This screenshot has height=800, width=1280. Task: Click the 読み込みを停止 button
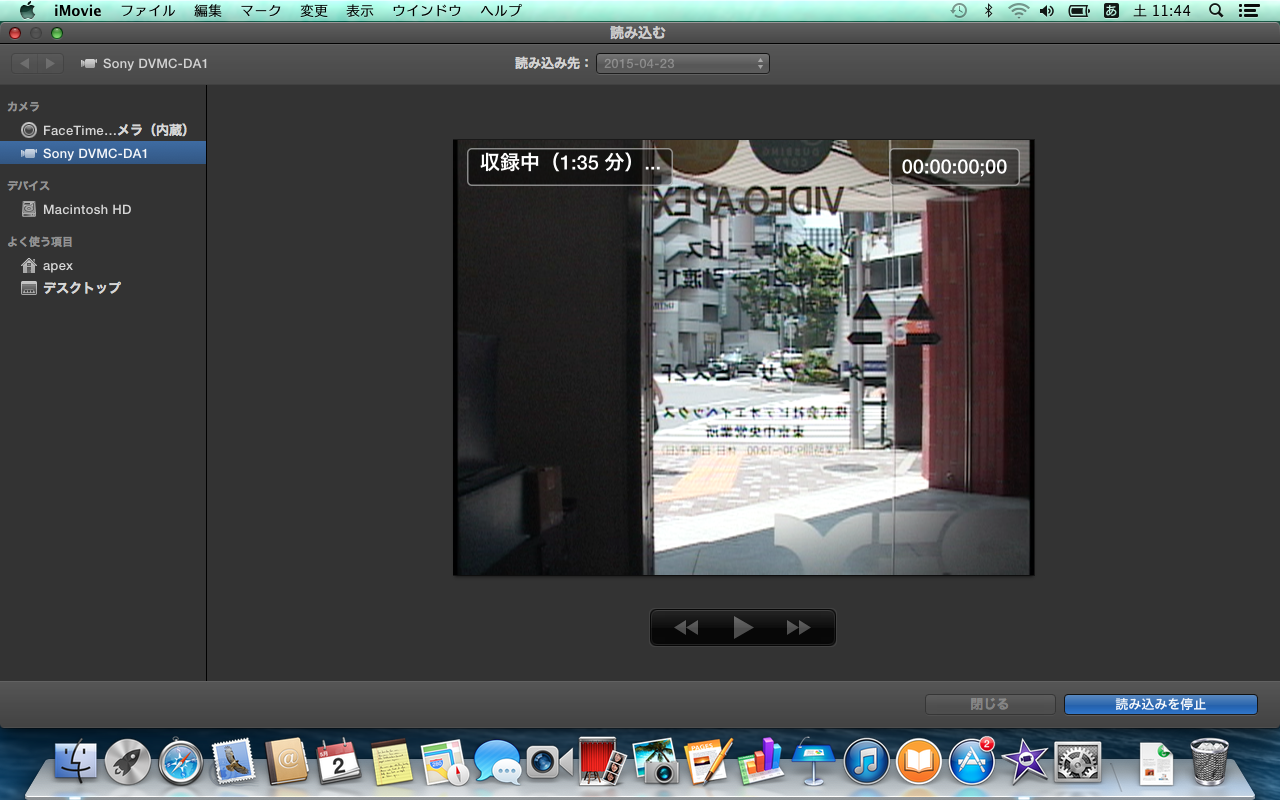coord(1161,704)
